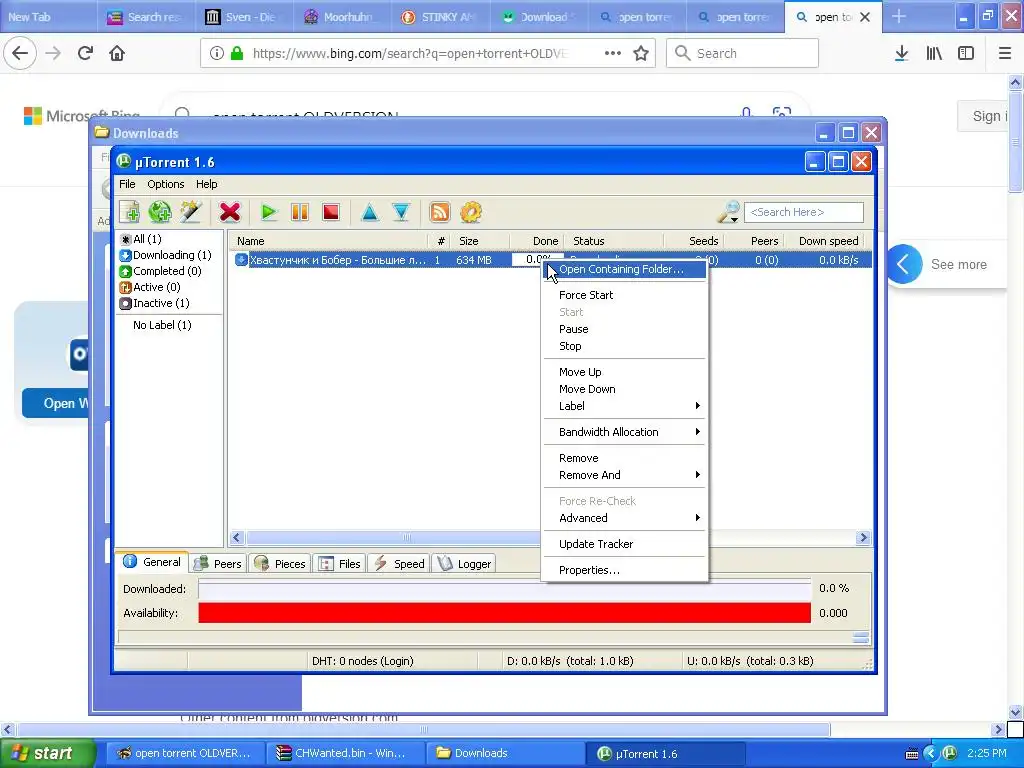Expand the Bandwidth Allocation submenu
1024x768 pixels.
pos(625,432)
